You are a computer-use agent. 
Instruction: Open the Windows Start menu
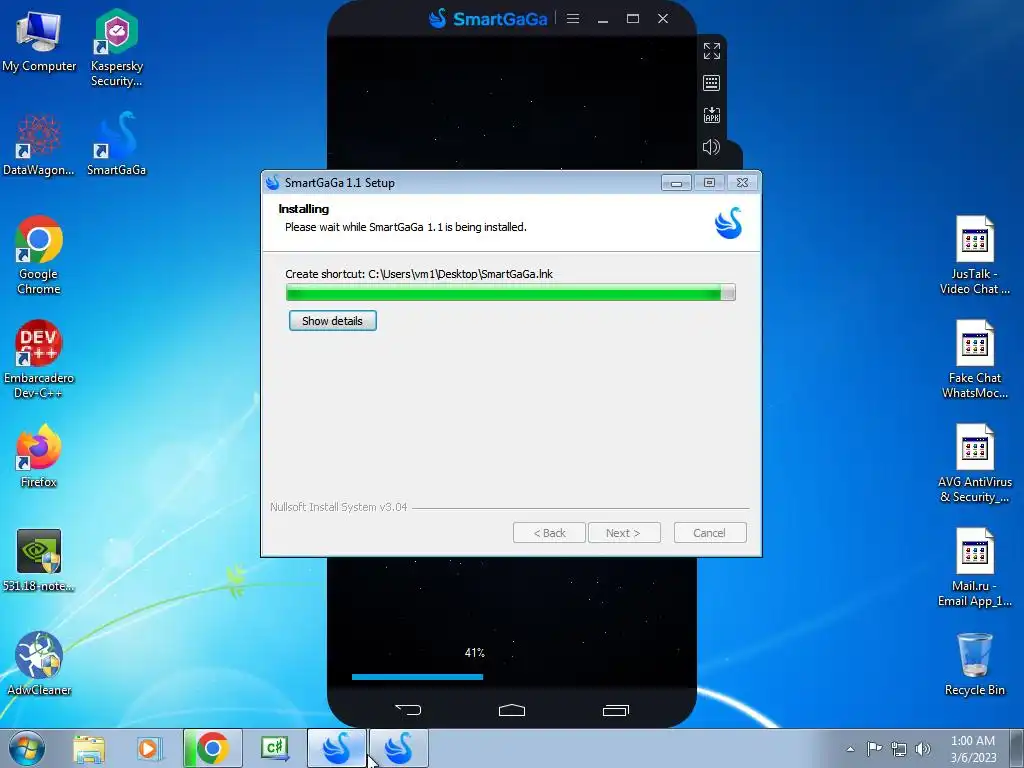(x=27, y=748)
